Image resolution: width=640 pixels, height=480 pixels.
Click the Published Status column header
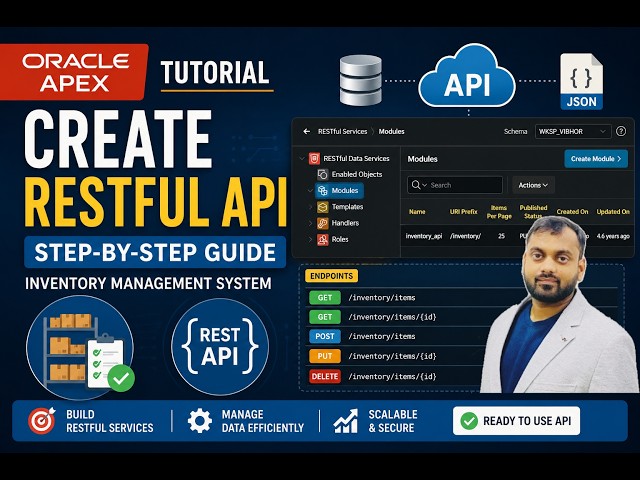(x=533, y=212)
